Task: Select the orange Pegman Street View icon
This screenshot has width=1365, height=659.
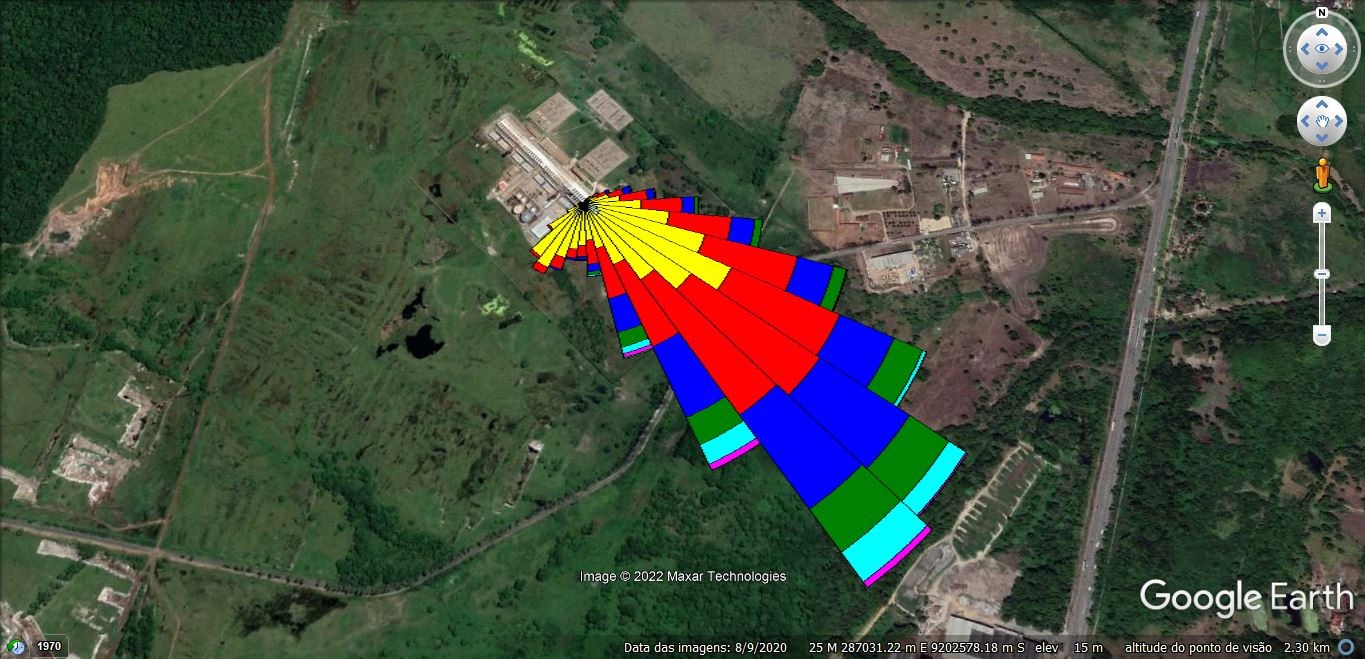Action: (x=1322, y=174)
